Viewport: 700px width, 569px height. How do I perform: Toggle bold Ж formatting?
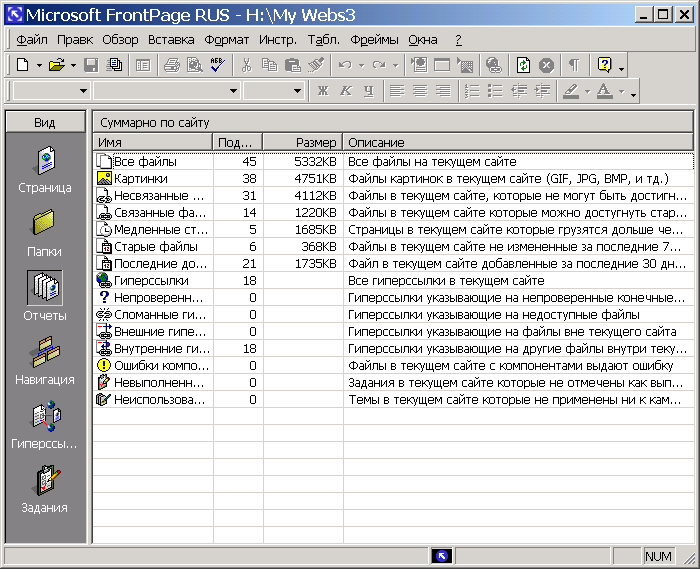[323, 91]
